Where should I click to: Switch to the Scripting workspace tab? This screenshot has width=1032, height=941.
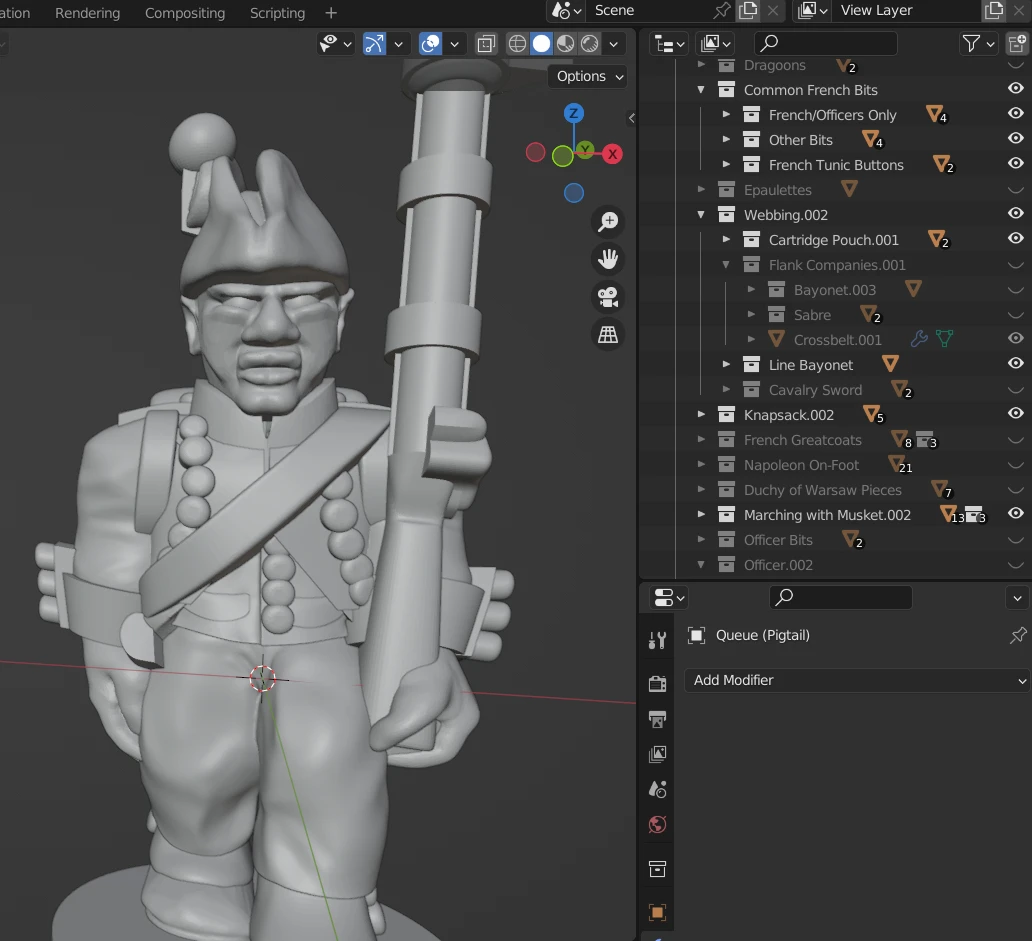(277, 13)
